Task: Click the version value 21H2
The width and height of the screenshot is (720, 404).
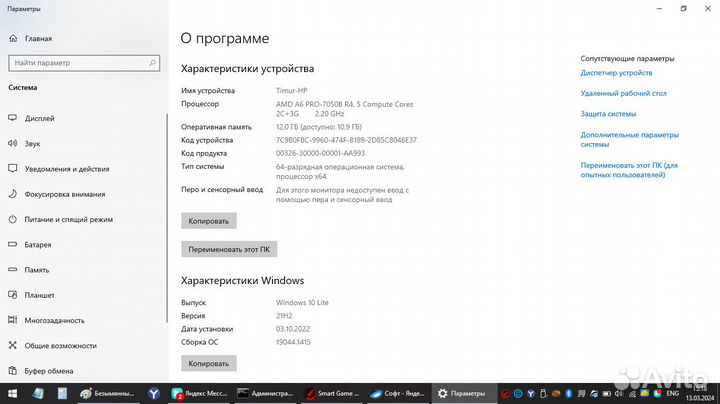Action: (284, 316)
